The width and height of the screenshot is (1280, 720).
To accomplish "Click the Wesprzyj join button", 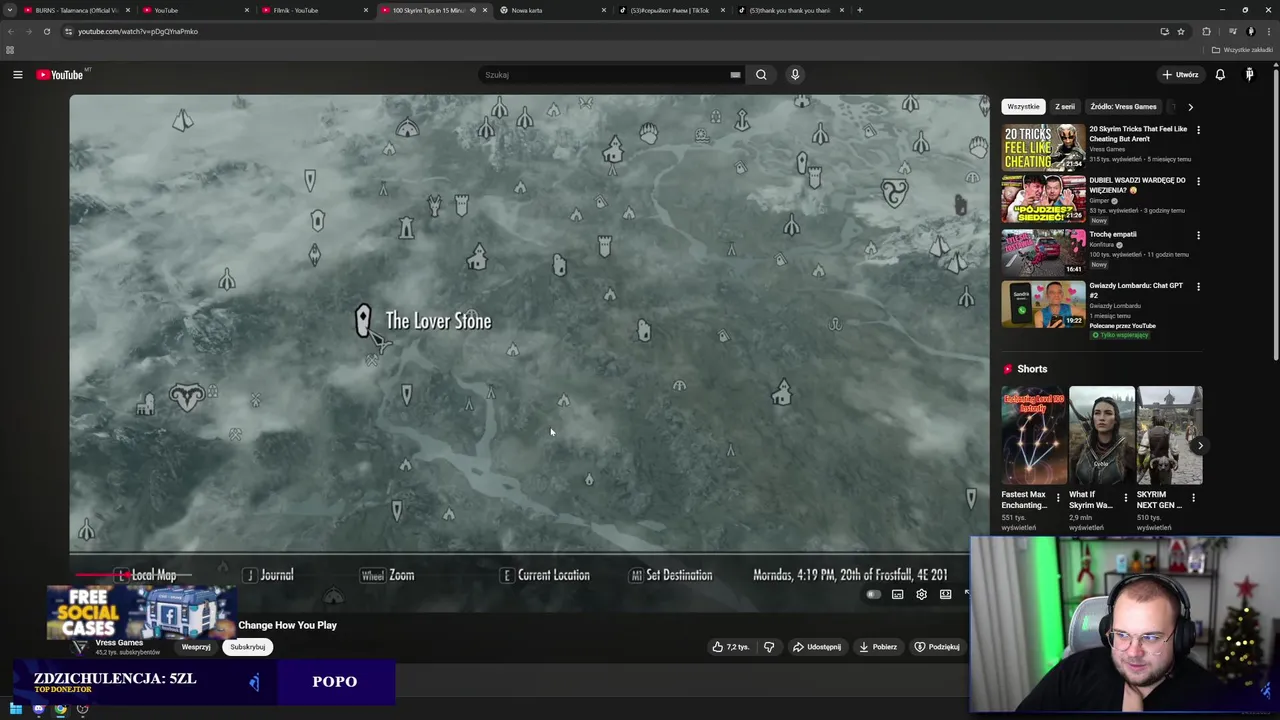I will click(196, 647).
